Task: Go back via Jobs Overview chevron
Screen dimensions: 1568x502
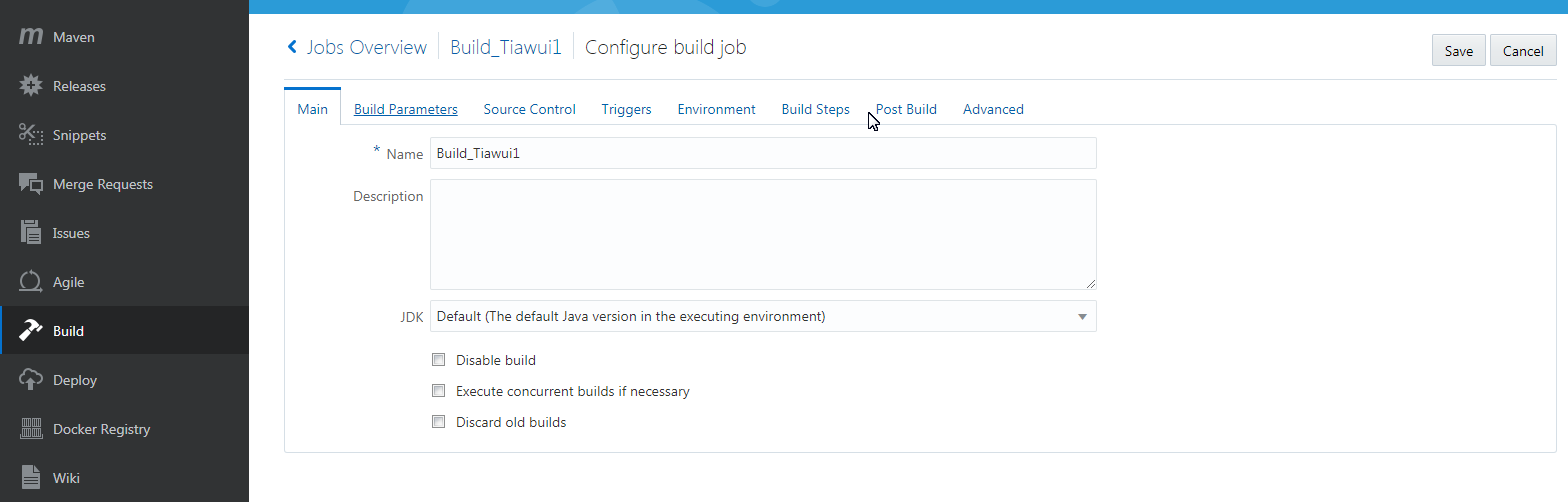Action: tap(292, 47)
